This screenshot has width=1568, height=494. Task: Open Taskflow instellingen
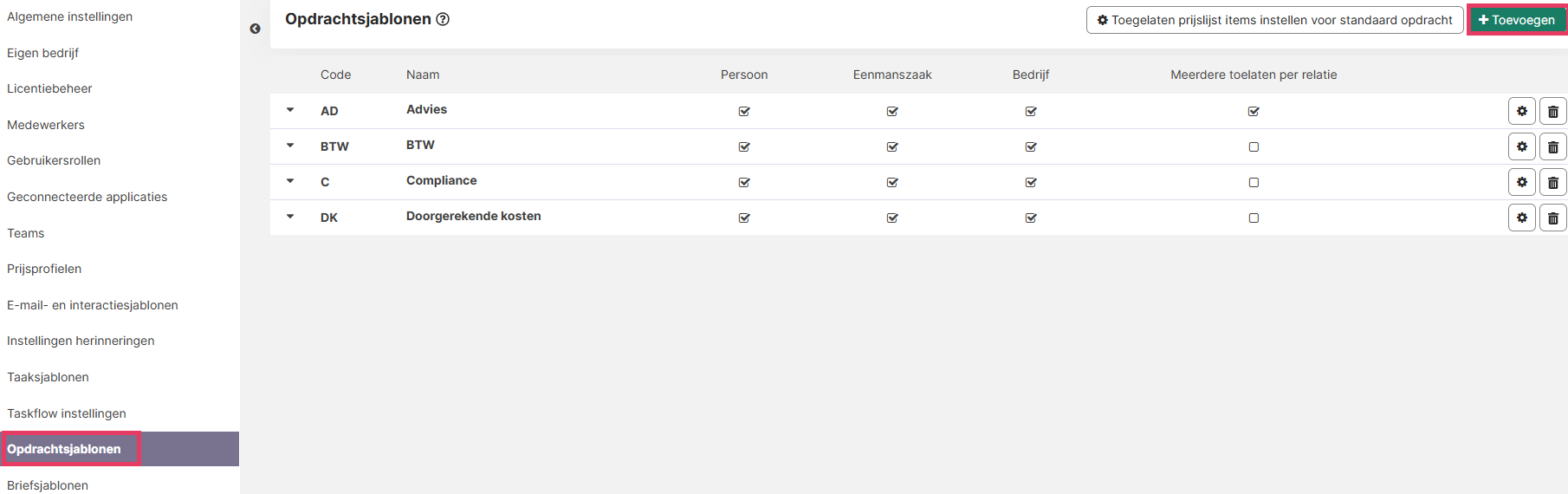pos(67,413)
